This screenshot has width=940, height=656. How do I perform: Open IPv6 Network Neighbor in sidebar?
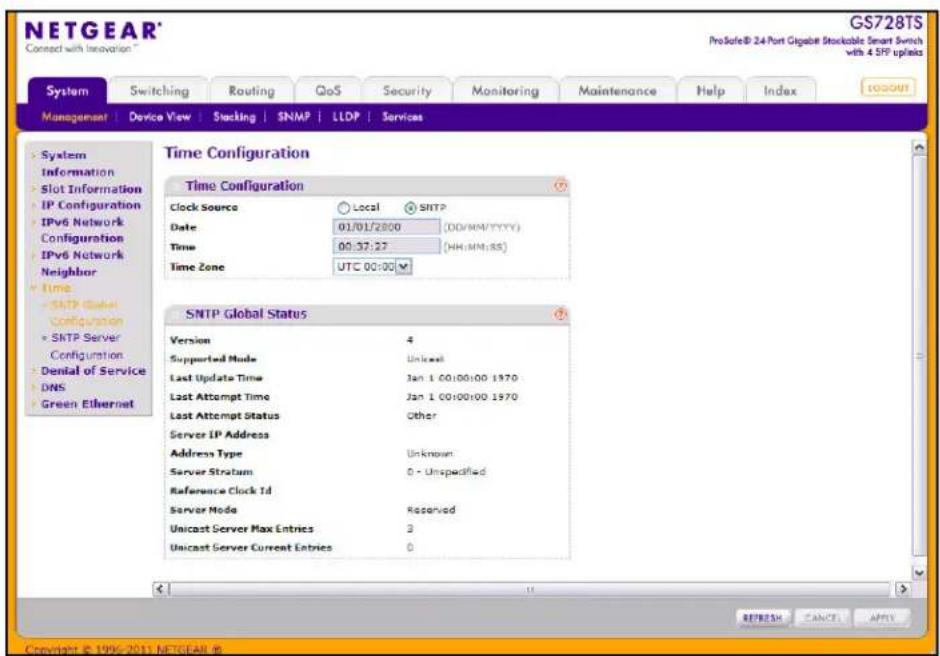point(82,263)
